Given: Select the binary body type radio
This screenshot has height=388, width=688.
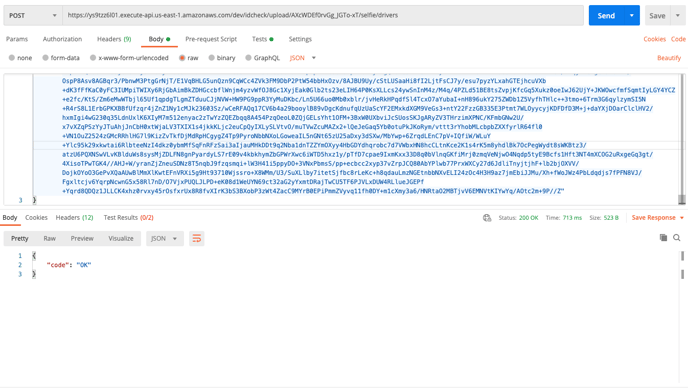Looking at the screenshot, I should [211, 57].
